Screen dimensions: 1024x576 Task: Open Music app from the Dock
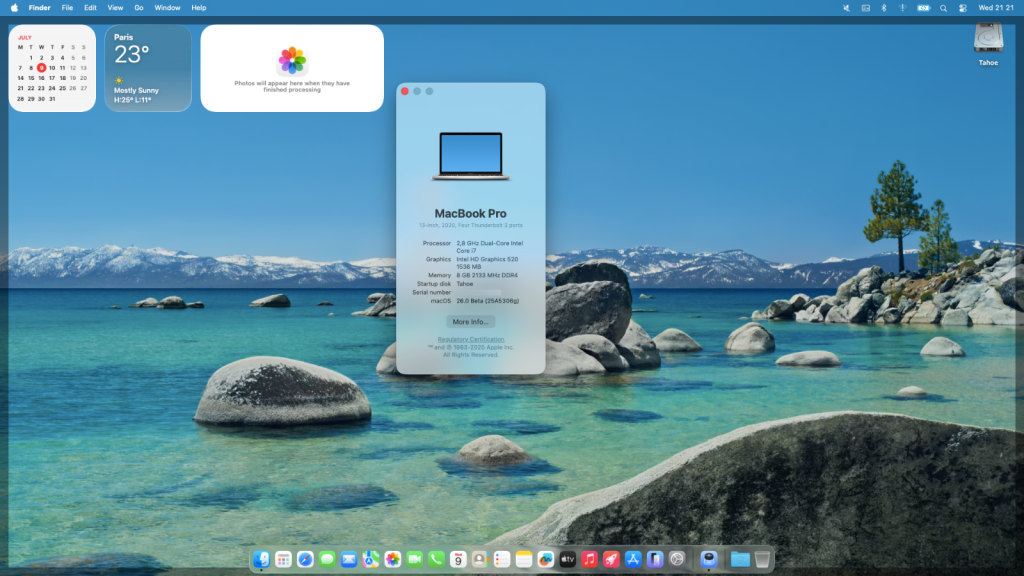coord(590,559)
